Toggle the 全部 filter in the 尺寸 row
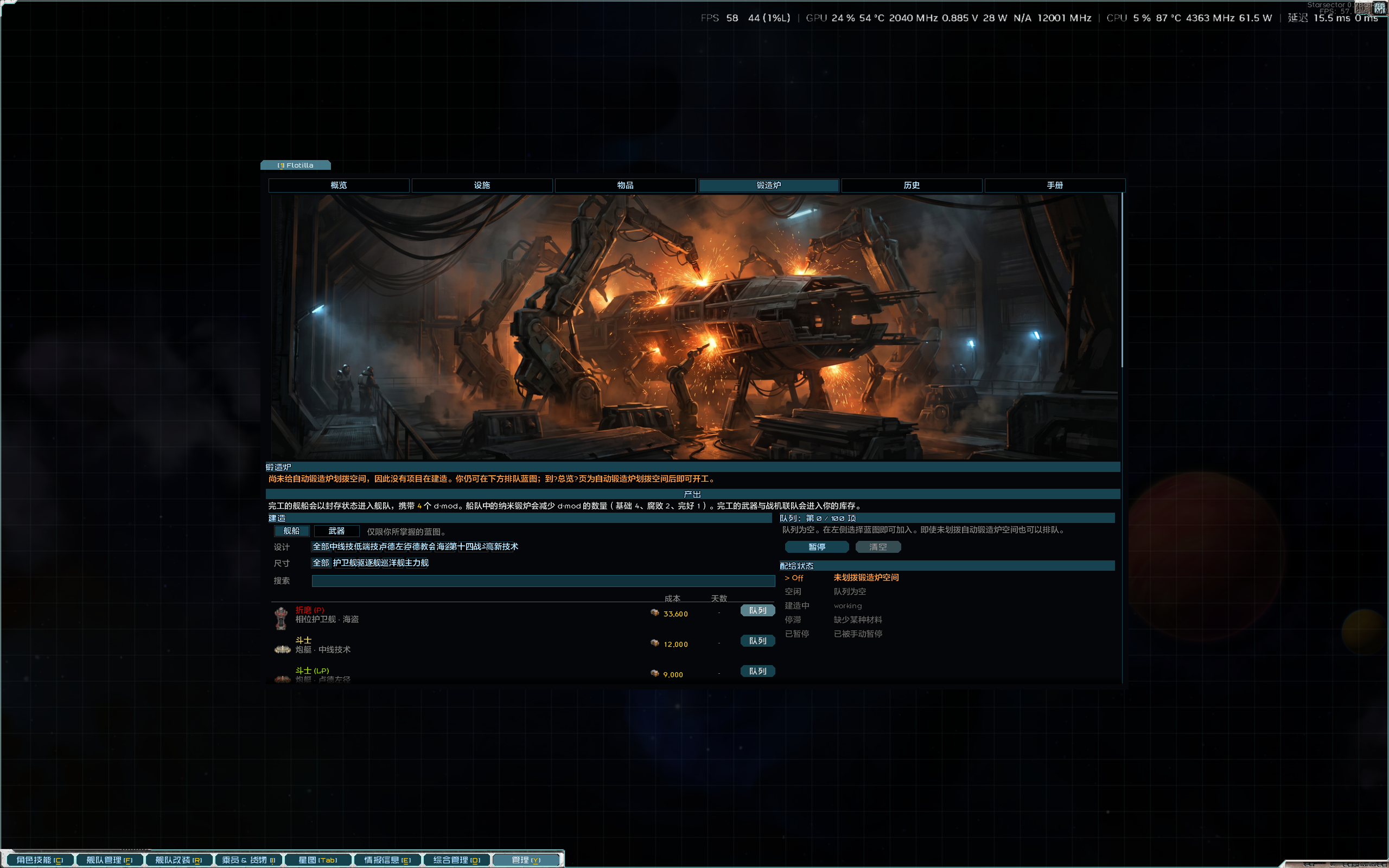Viewport: 1389px width, 868px height. [321, 563]
